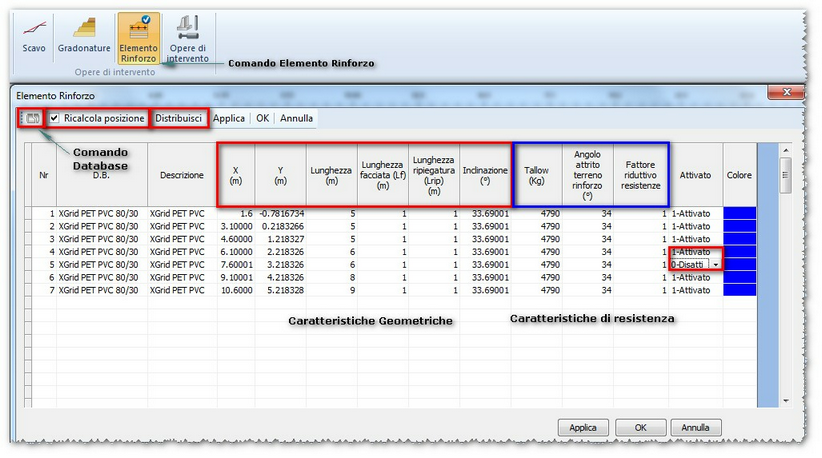The width and height of the screenshot is (822, 458).
Task: Click OK in the dialog toolbar
Action: pos(262,118)
